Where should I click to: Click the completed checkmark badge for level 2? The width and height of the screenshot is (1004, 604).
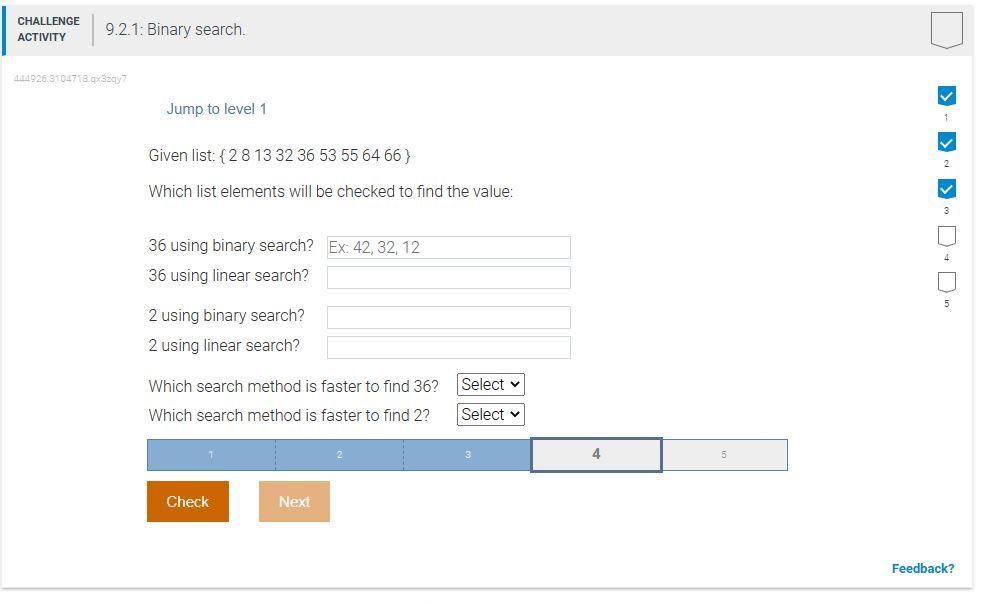(945, 142)
